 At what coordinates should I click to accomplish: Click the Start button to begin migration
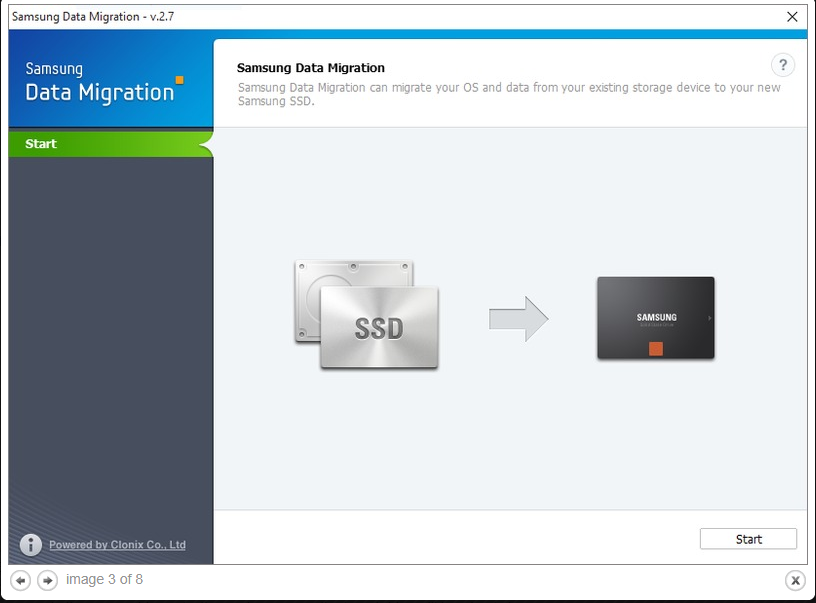coord(748,539)
